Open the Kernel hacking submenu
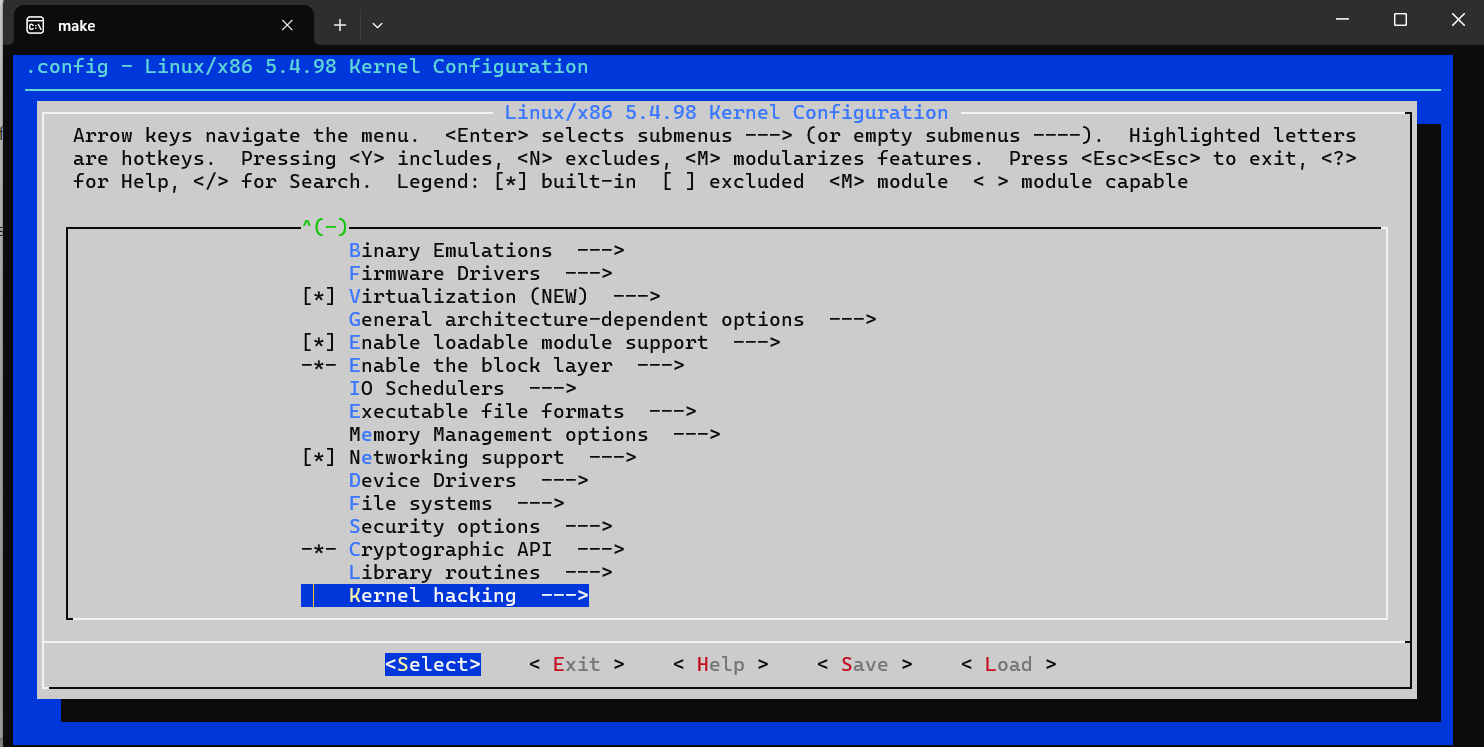This screenshot has height=747, width=1484. (x=433, y=595)
